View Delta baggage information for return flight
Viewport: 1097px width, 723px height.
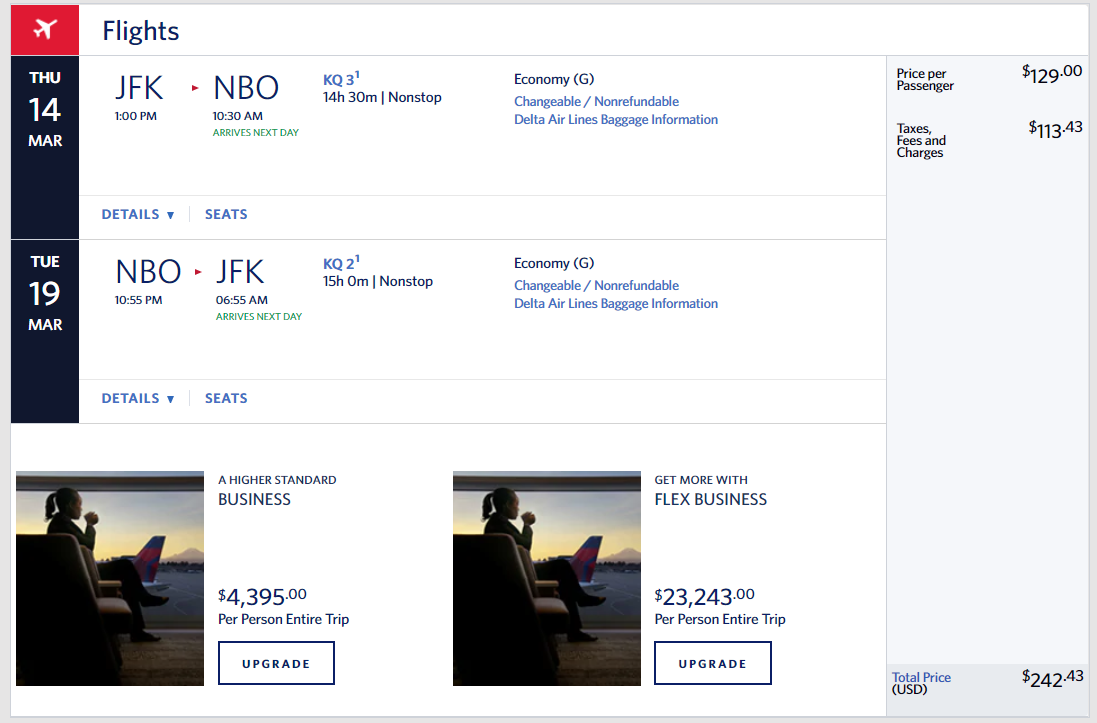pos(615,304)
